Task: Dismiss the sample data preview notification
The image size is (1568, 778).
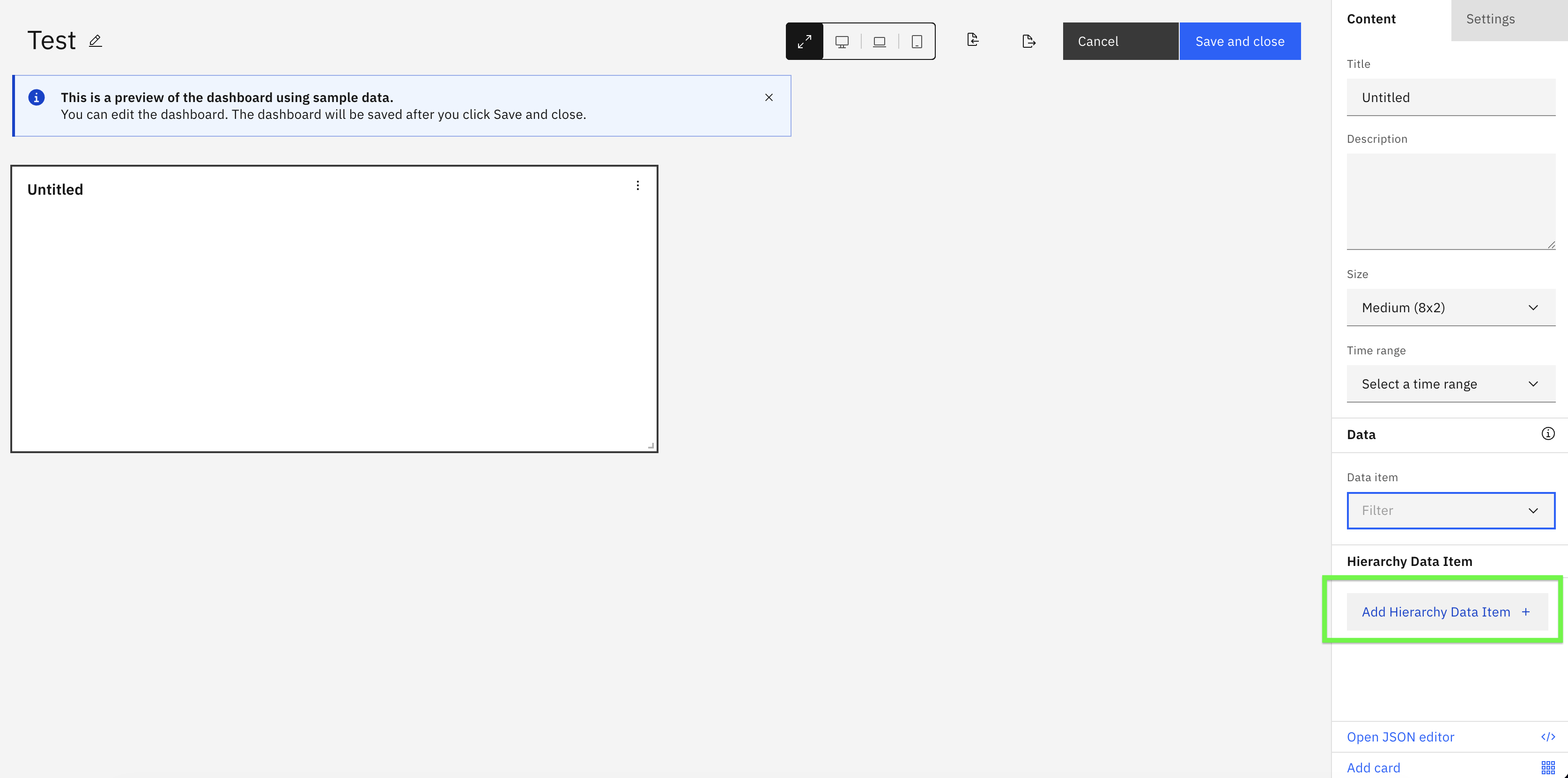Action: click(x=769, y=97)
